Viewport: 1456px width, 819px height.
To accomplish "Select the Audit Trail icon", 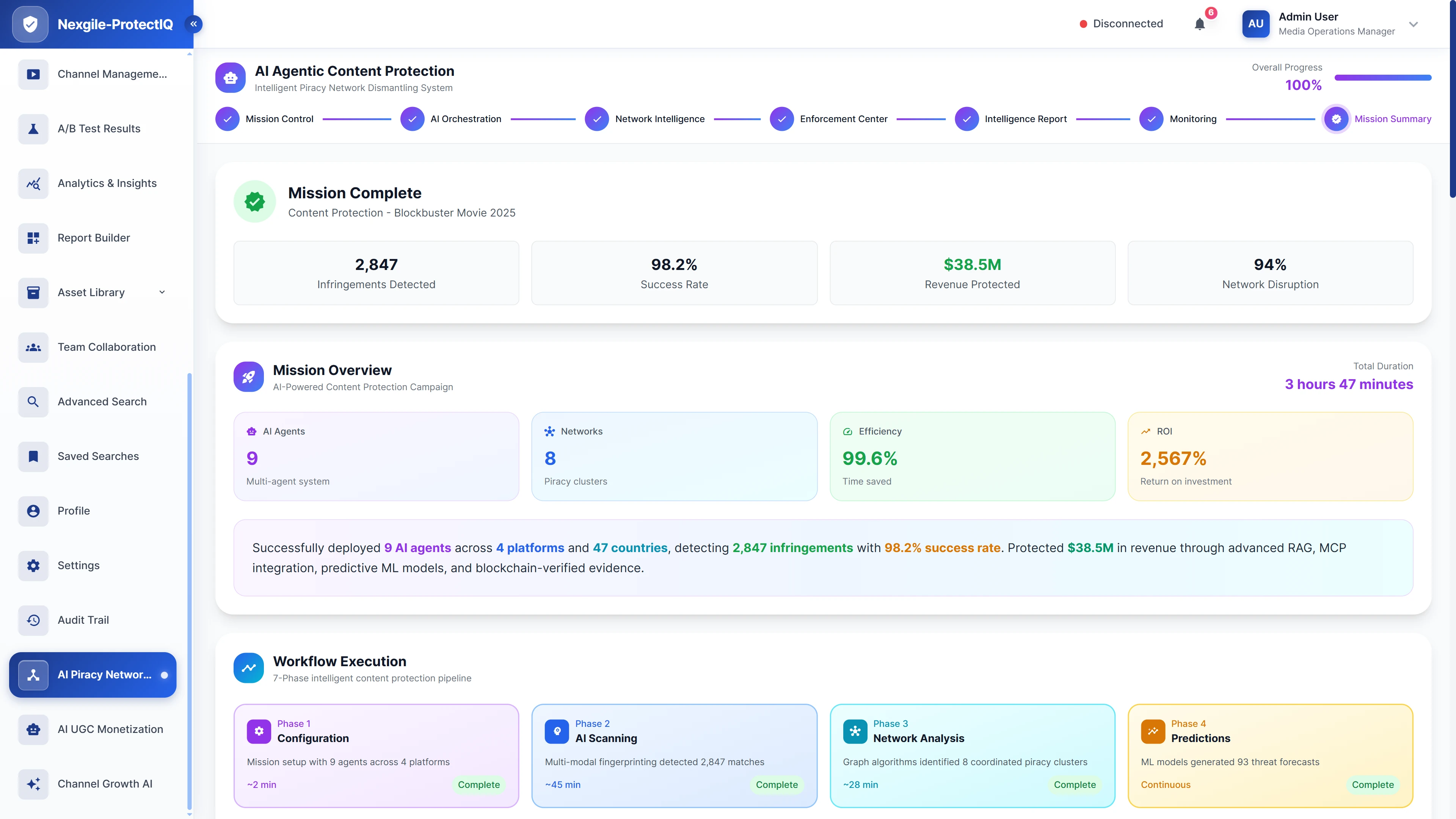I will click(33, 620).
